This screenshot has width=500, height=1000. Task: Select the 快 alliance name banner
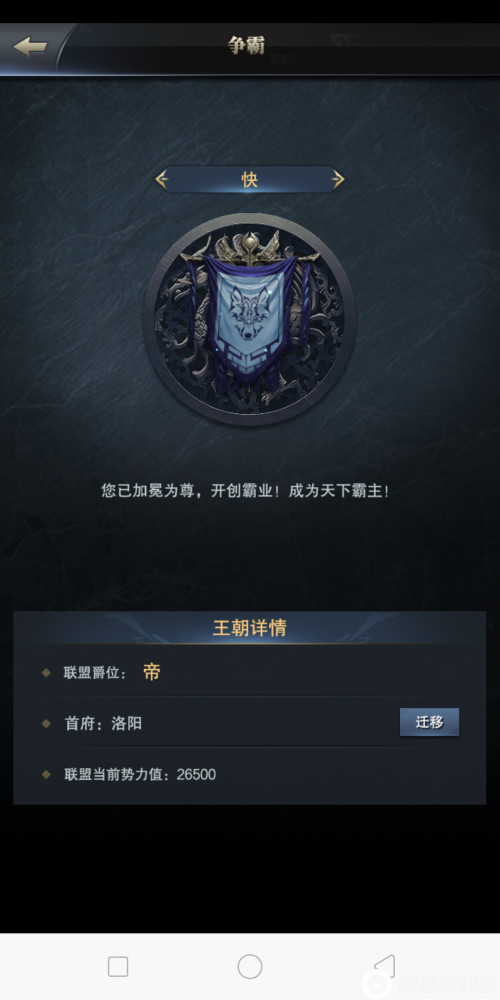coord(249,180)
